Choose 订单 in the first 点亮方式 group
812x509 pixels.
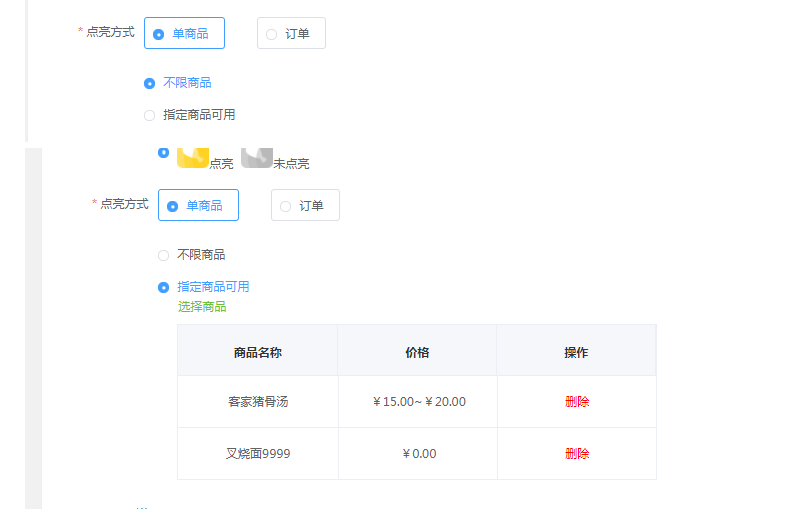coord(291,34)
